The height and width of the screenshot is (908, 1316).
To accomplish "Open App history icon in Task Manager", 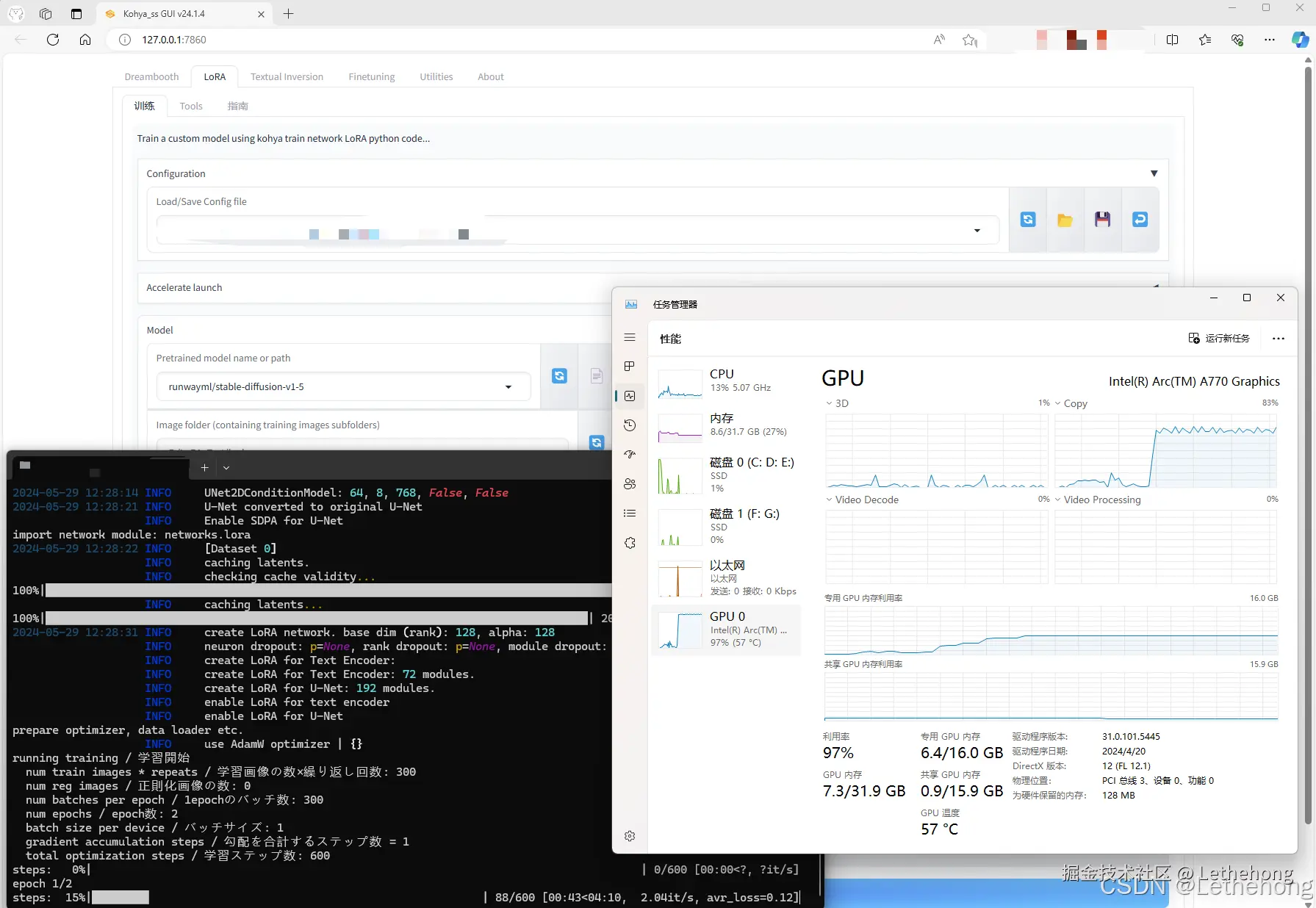I will tap(630, 425).
